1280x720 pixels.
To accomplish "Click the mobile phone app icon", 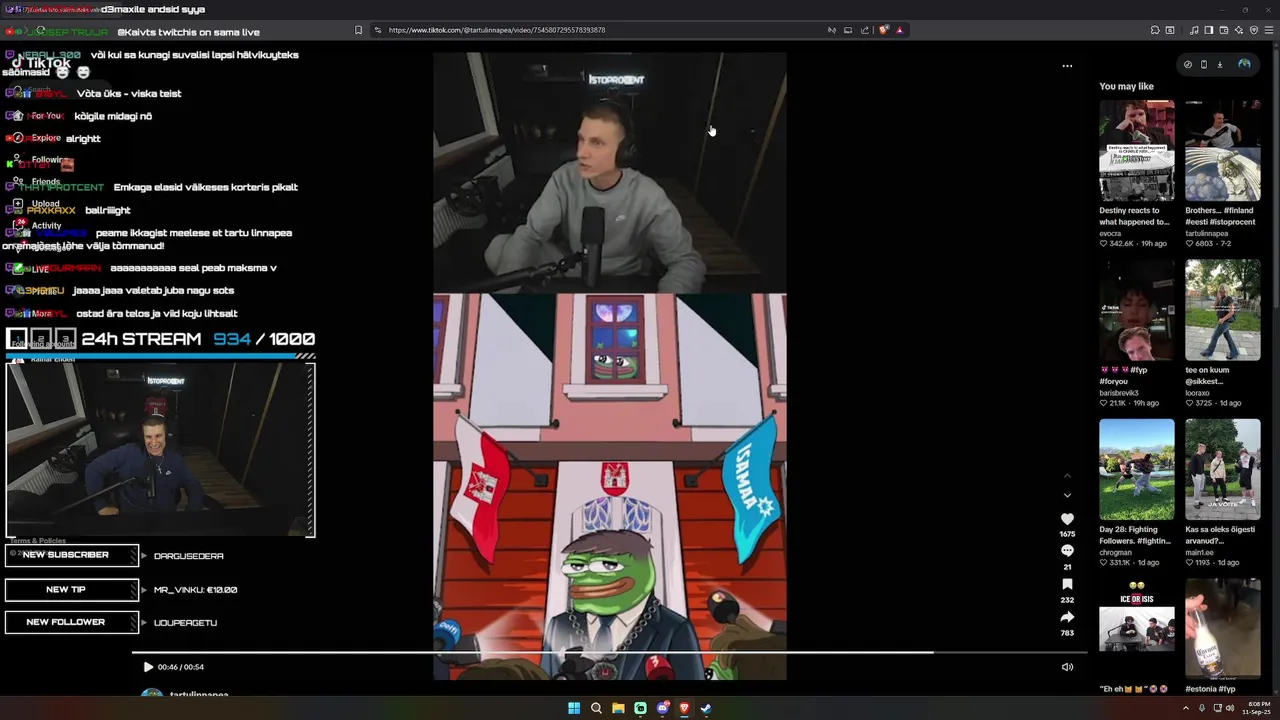I will 1204,64.
